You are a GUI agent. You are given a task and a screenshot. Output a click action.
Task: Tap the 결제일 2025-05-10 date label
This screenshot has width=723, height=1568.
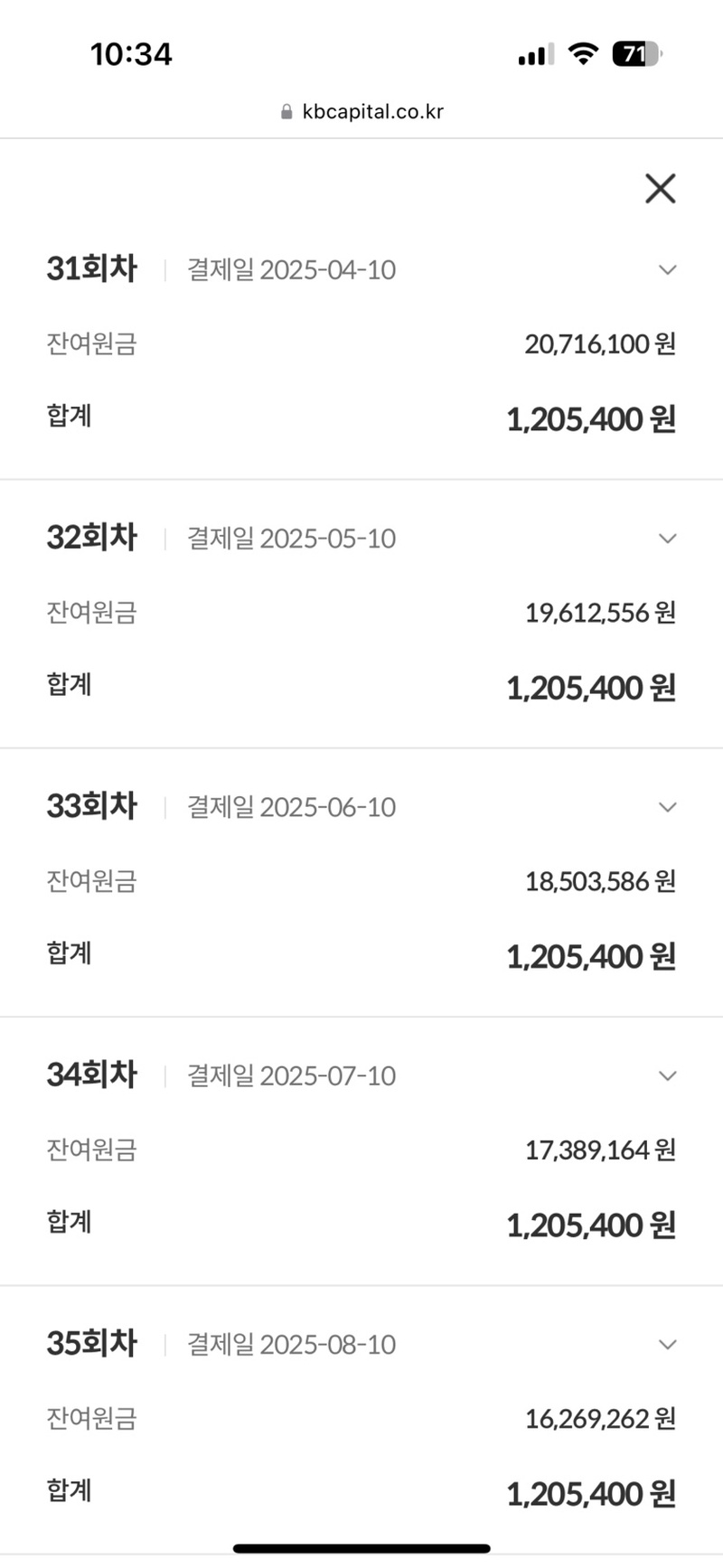pyautogui.click(x=291, y=539)
